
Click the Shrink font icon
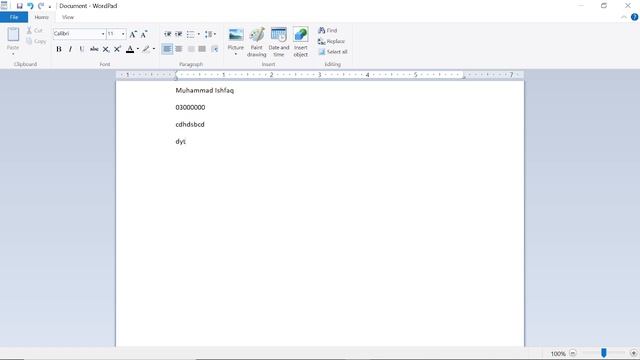pyautogui.click(x=144, y=34)
